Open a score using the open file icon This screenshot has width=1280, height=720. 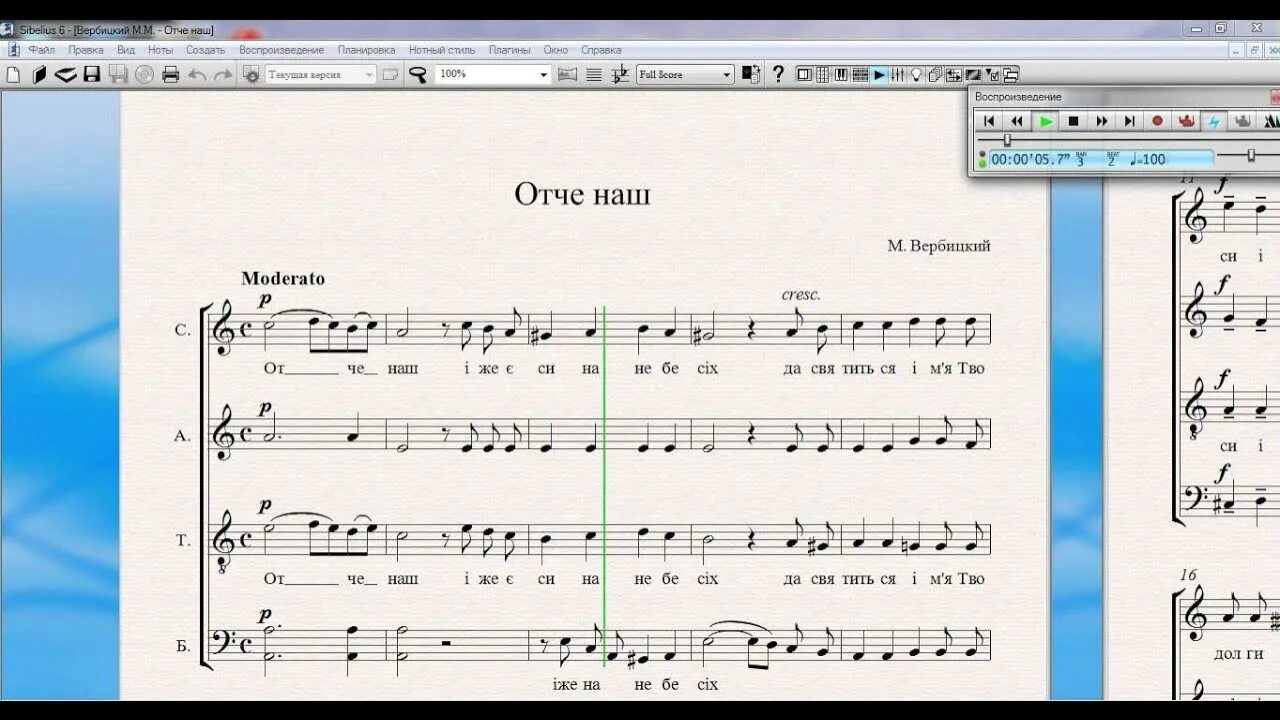[39, 74]
